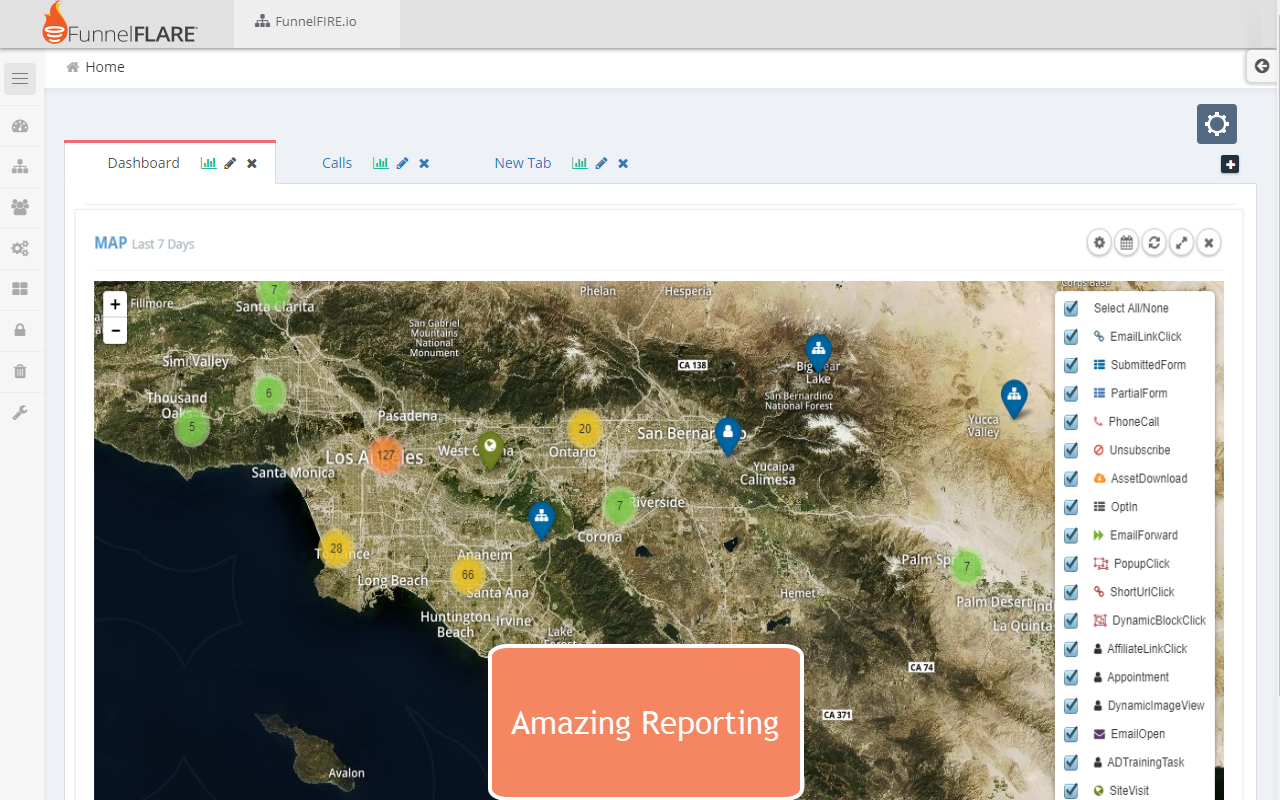Screen dimensions: 1280x800
Task: Click the wrench tools icon in sidebar
Action: click(x=20, y=412)
